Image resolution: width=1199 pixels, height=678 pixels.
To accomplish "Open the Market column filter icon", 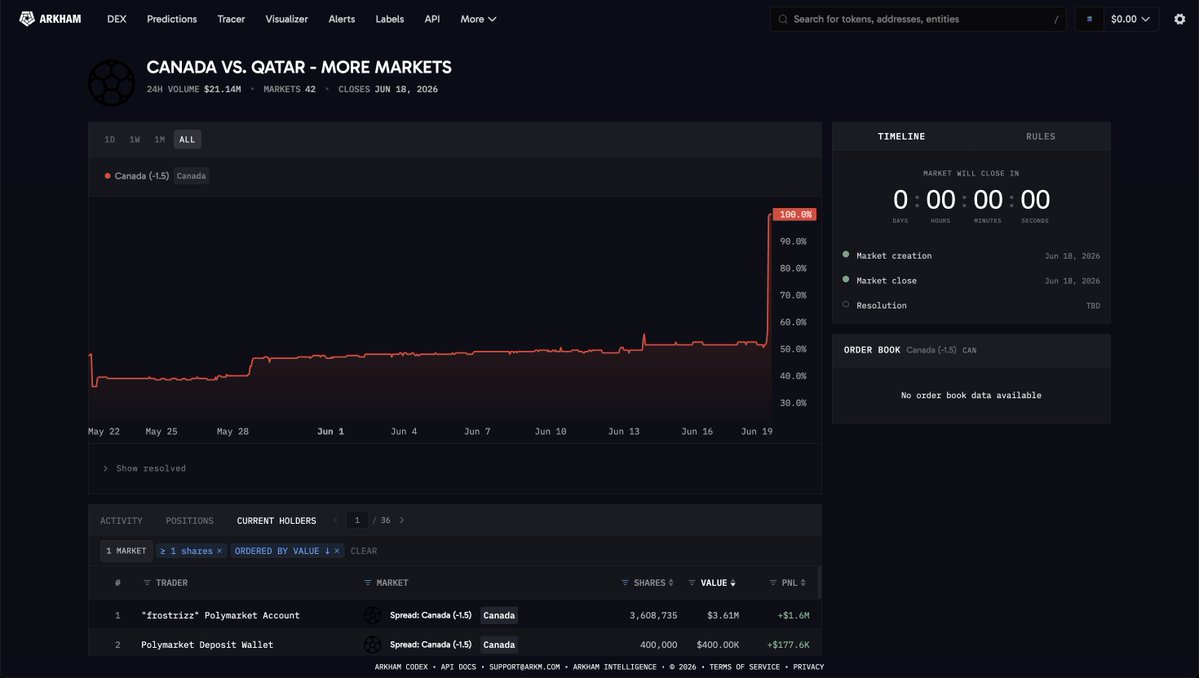I will click(x=368, y=583).
